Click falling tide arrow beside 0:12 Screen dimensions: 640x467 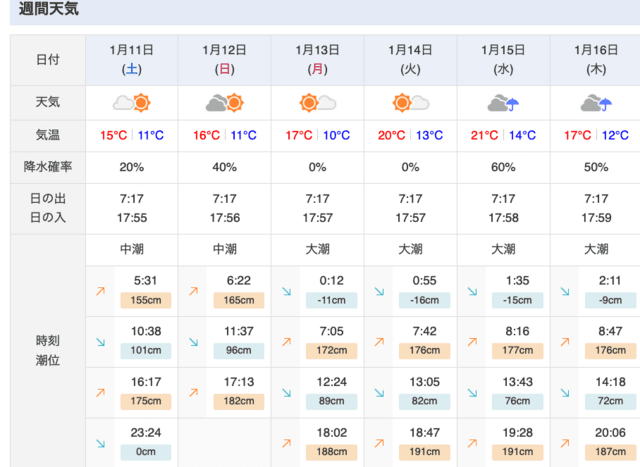(286, 291)
